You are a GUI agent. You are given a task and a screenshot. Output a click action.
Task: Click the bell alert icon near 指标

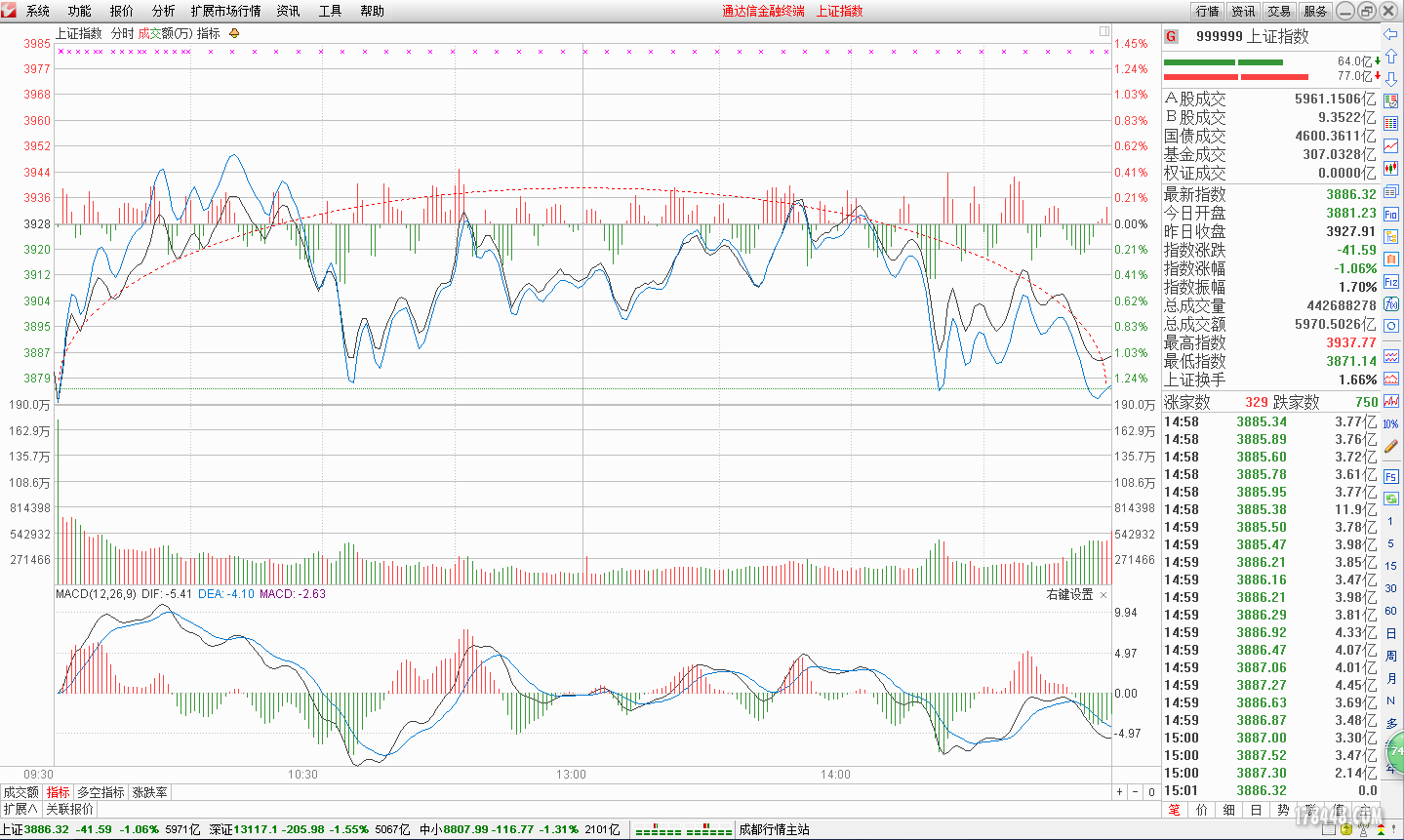(x=234, y=33)
